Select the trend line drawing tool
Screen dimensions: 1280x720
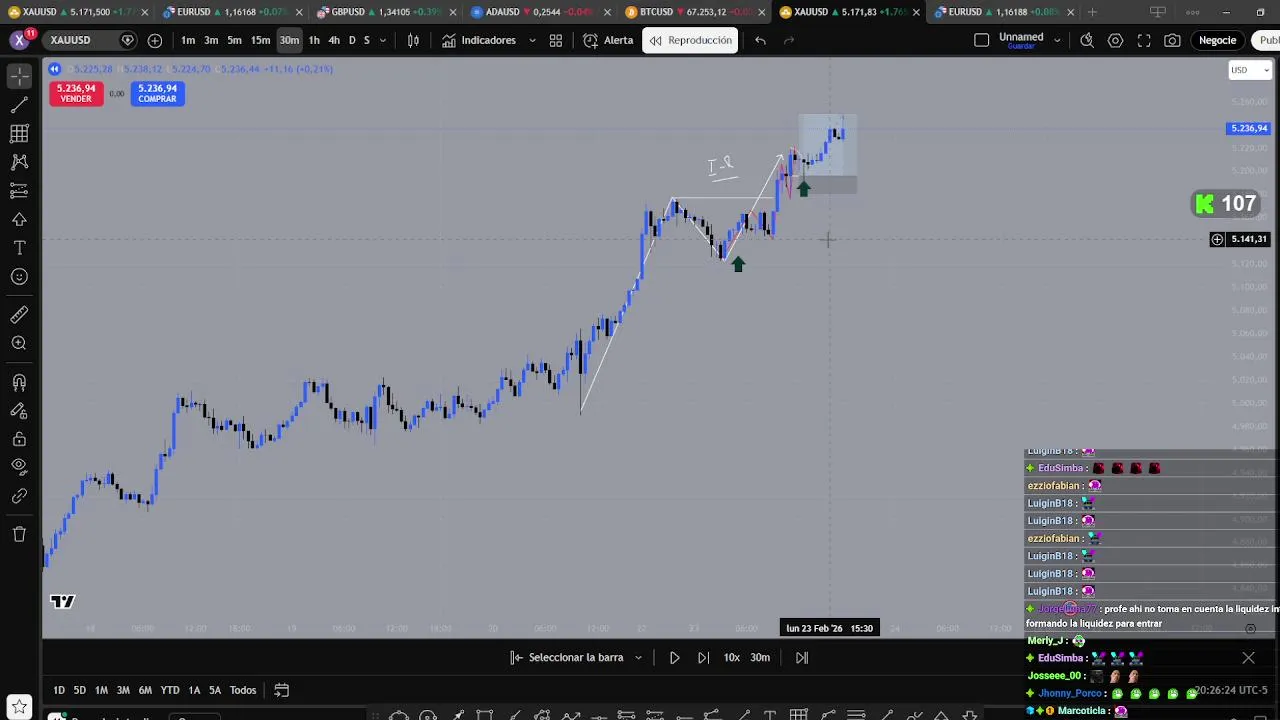[19, 105]
